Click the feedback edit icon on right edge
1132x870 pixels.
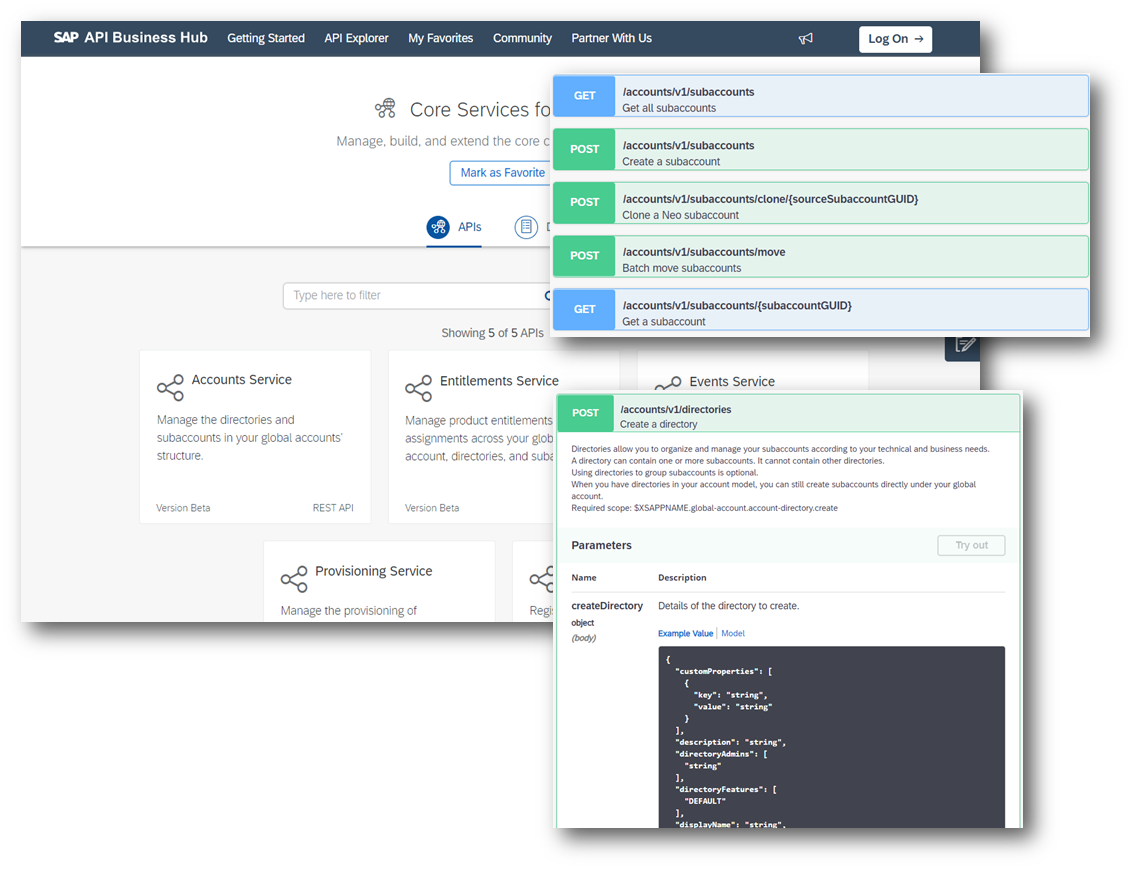tap(965, 346)
